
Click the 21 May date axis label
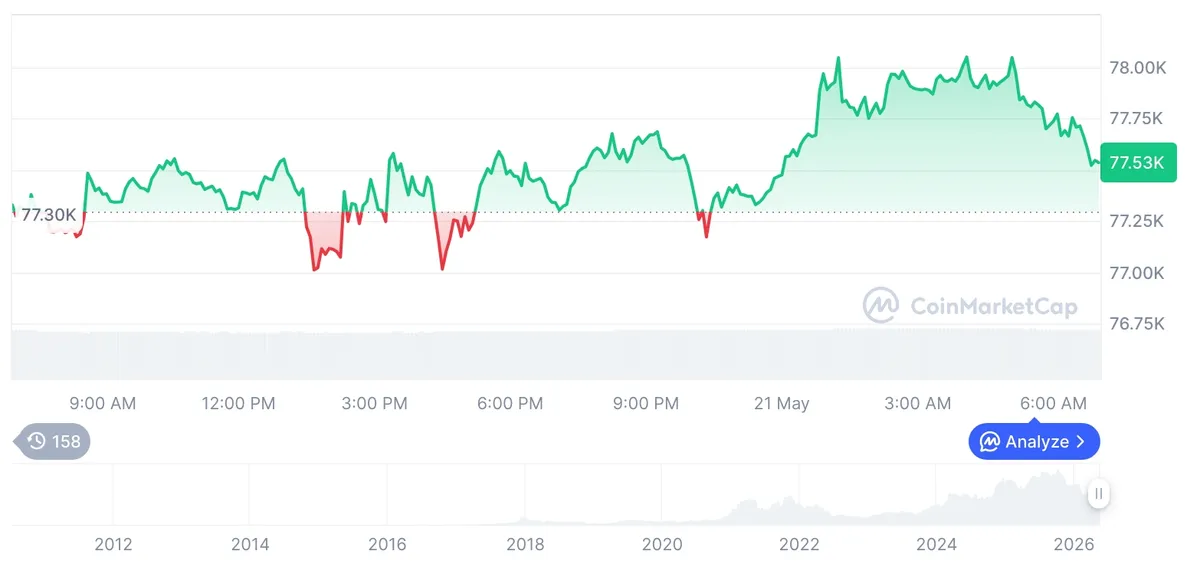[782, 403]
